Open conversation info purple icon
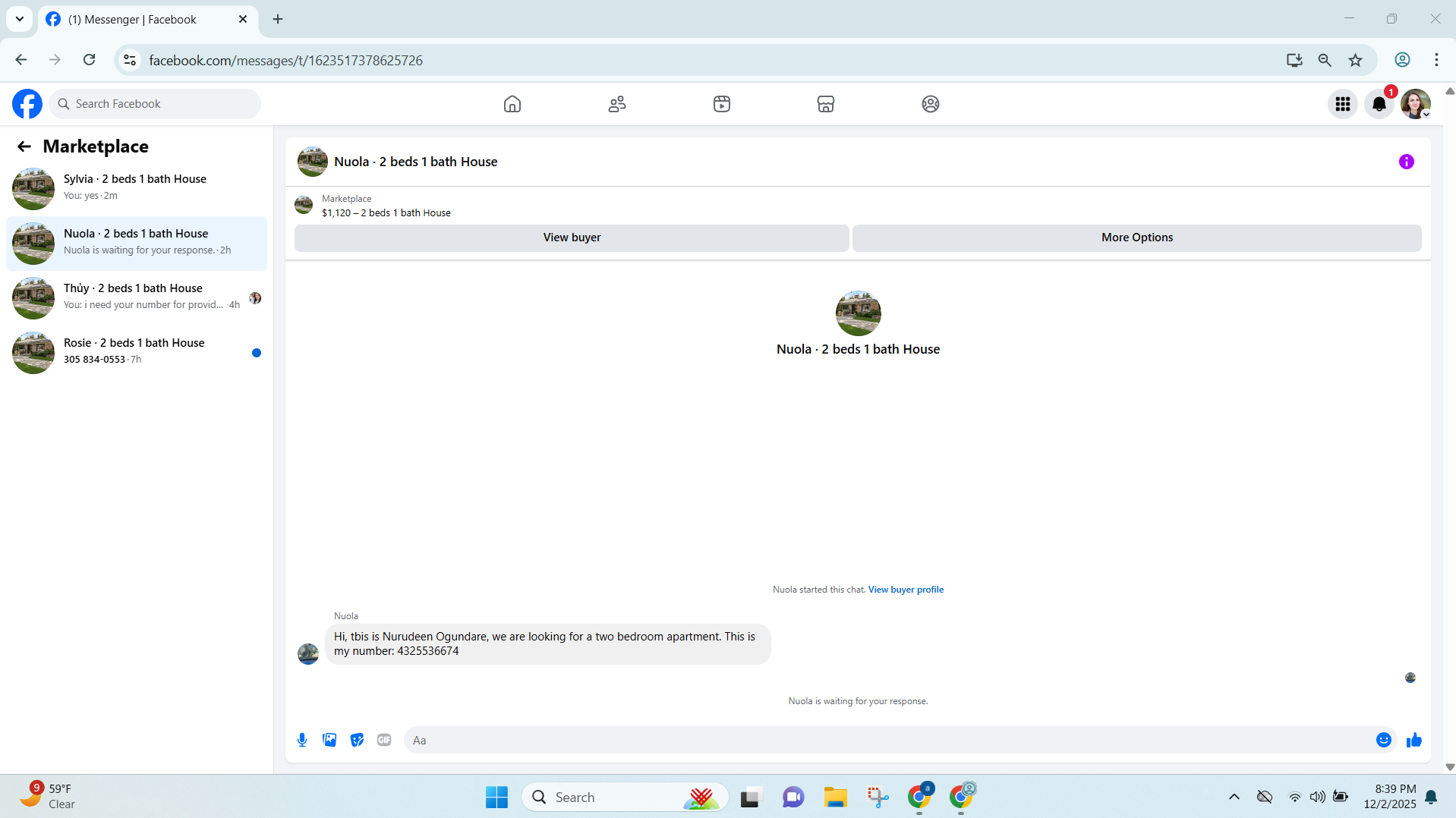The height and width of the screenshot is (818, 1456). tap(1407, 162)
